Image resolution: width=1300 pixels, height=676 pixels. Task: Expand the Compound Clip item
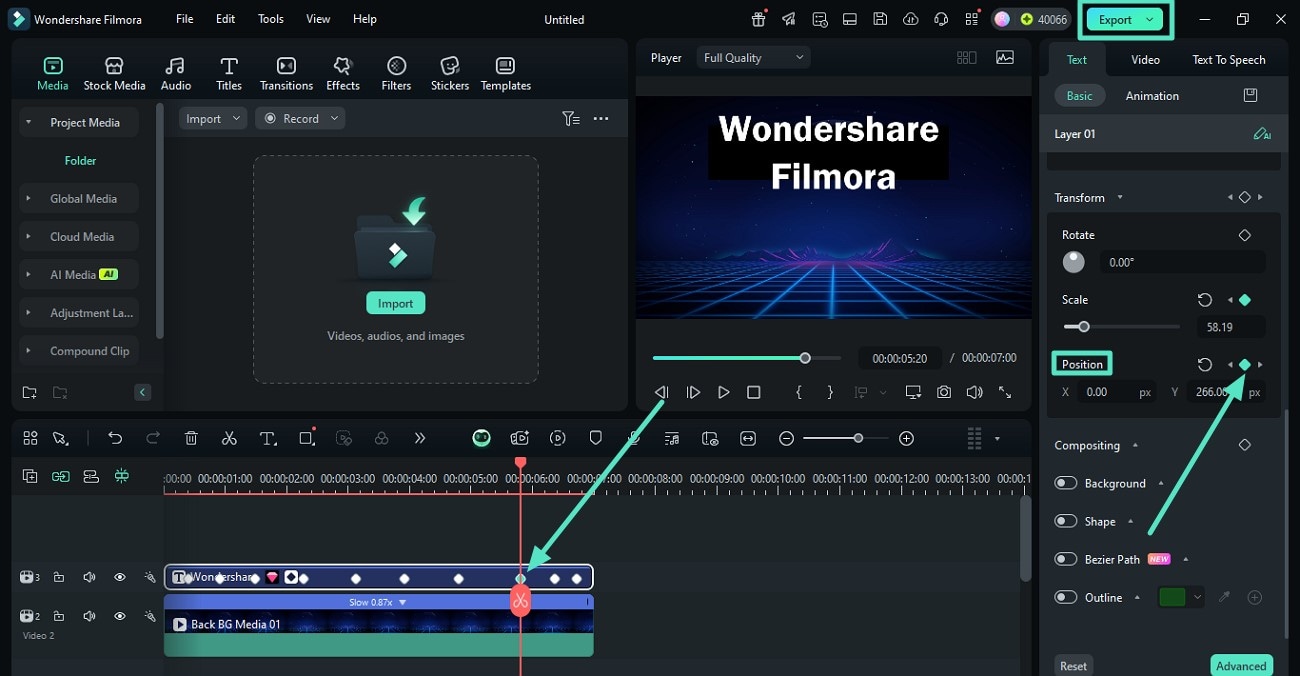tap(28, 351)
